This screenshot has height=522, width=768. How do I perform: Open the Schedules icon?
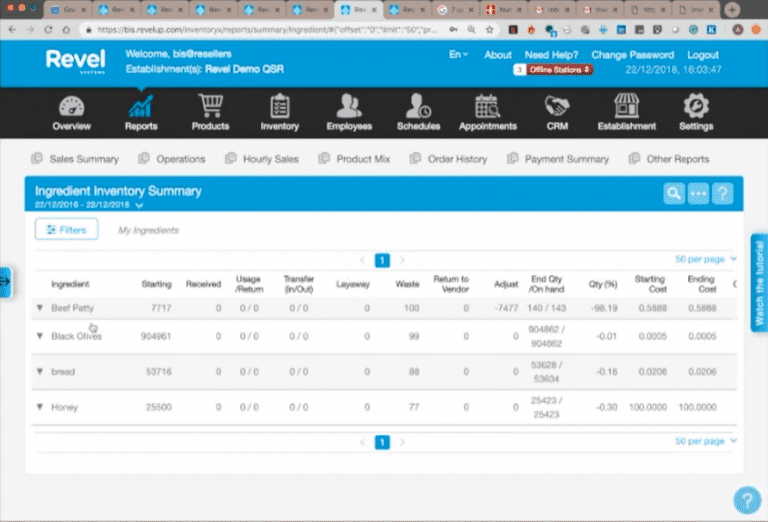[418, 106]
